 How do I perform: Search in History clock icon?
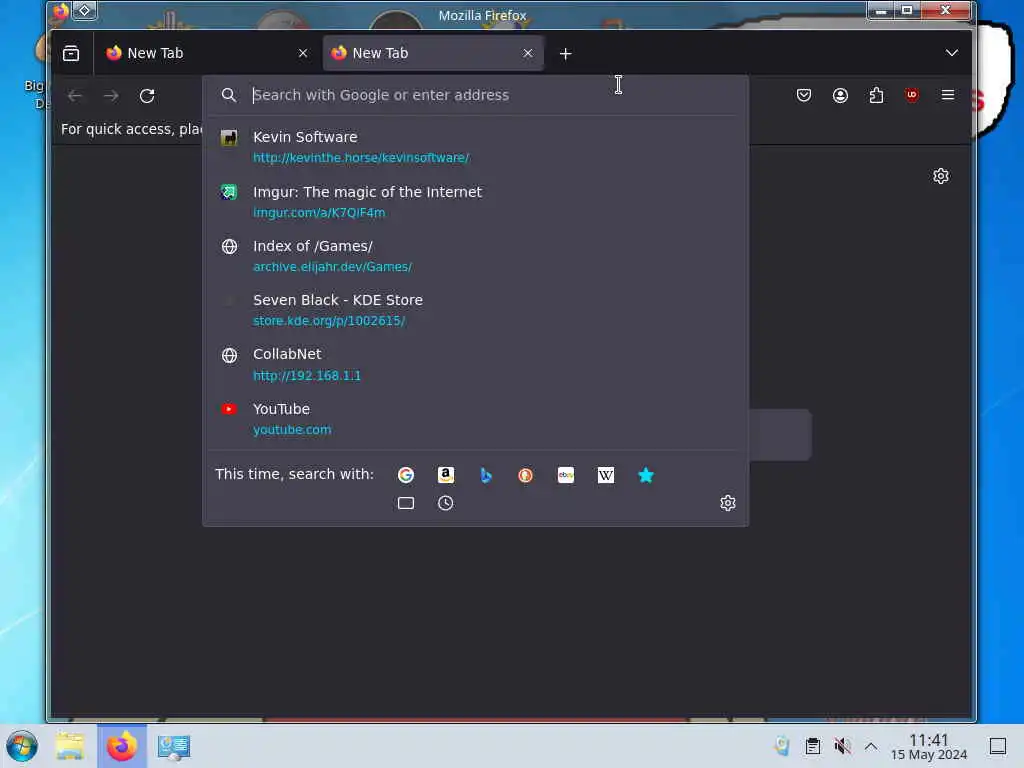[x=445, y=503]
